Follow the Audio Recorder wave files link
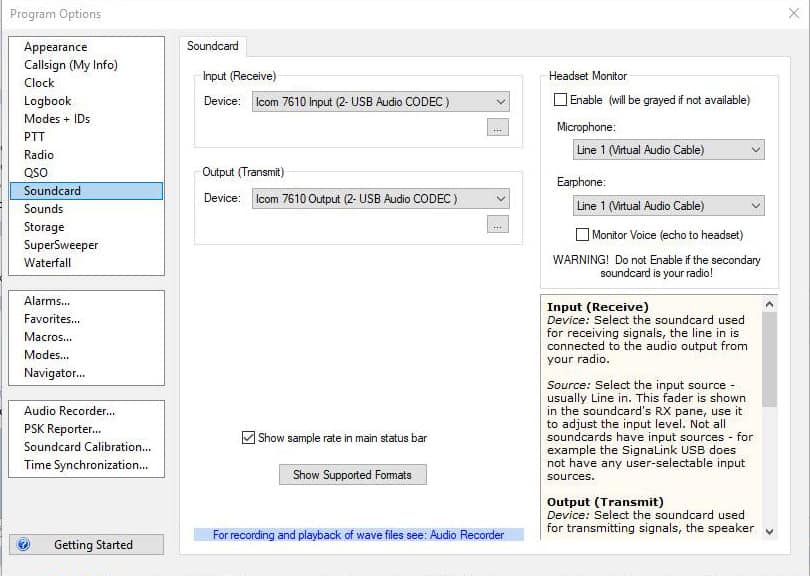Image resolution: width=810 pixels, height=576 pixels. tap(359, 535)
